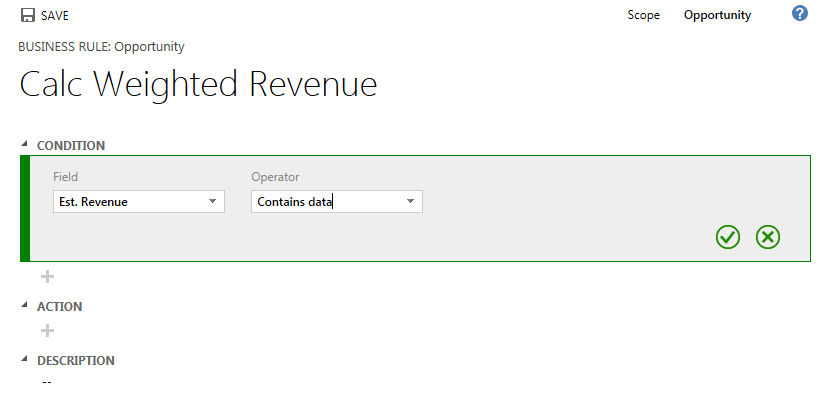The width and height of the screenshot is (820, 395).
Task: Add a new condition with plus icon
Action: tap(48, 276)
